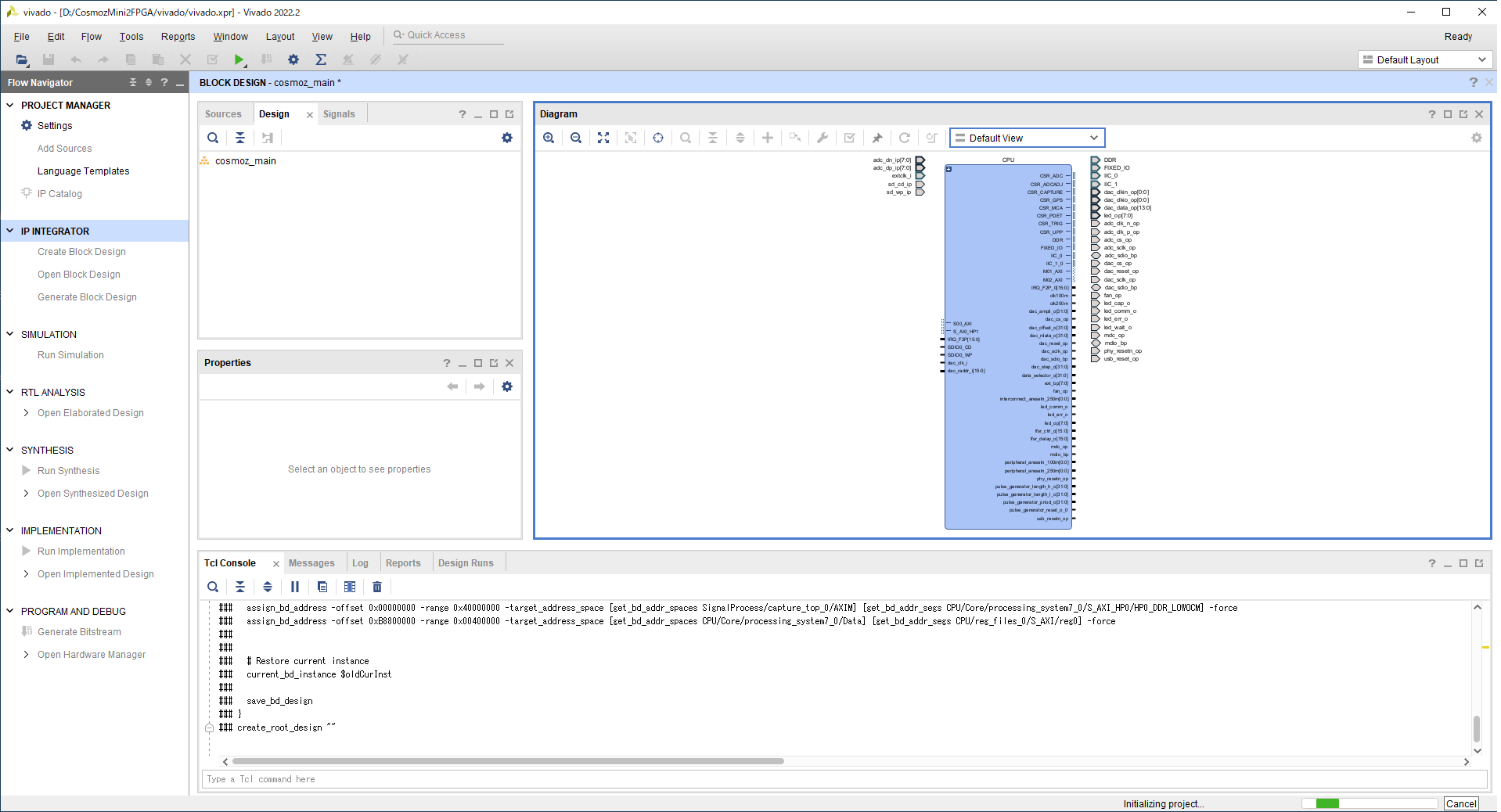Viewport: 1501px width, 812px height.
Task: Click Regenerate Layout icon in Diagram
Action: 904,138
